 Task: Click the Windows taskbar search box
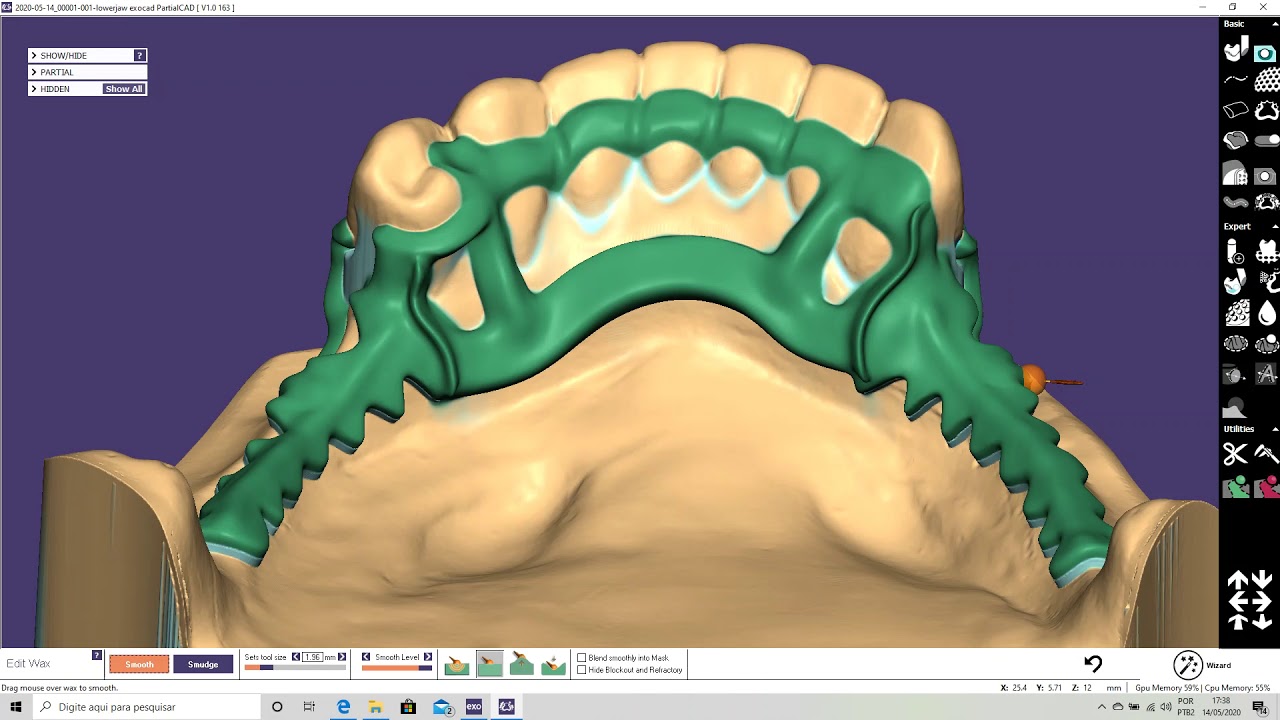click(146, 707)
